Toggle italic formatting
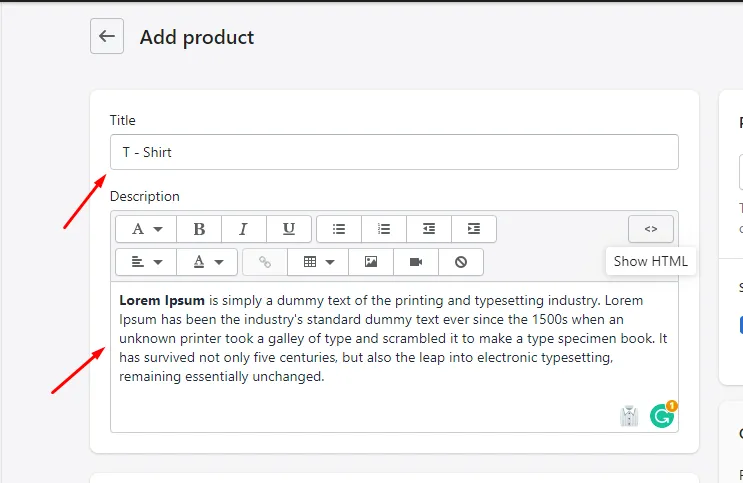The height and width of the screenshot is (483, 743). coord(244,229)
